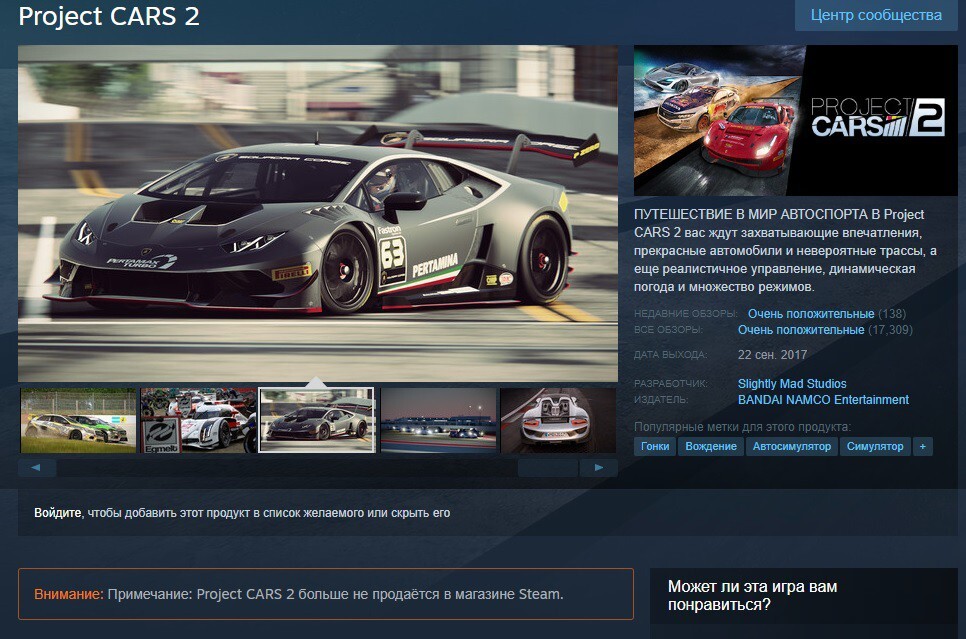Click the right arrow of the screenshot strip
Image resolution: width=966 pixels, height=639 pixels.
[598, 468]
